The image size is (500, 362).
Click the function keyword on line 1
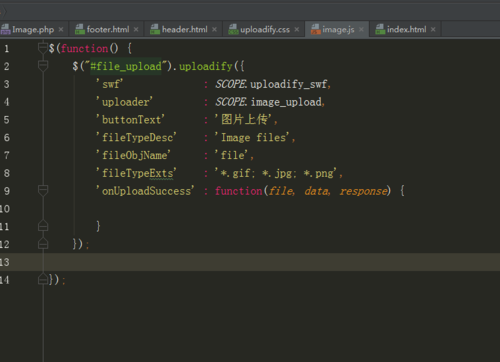click(84, 48)
